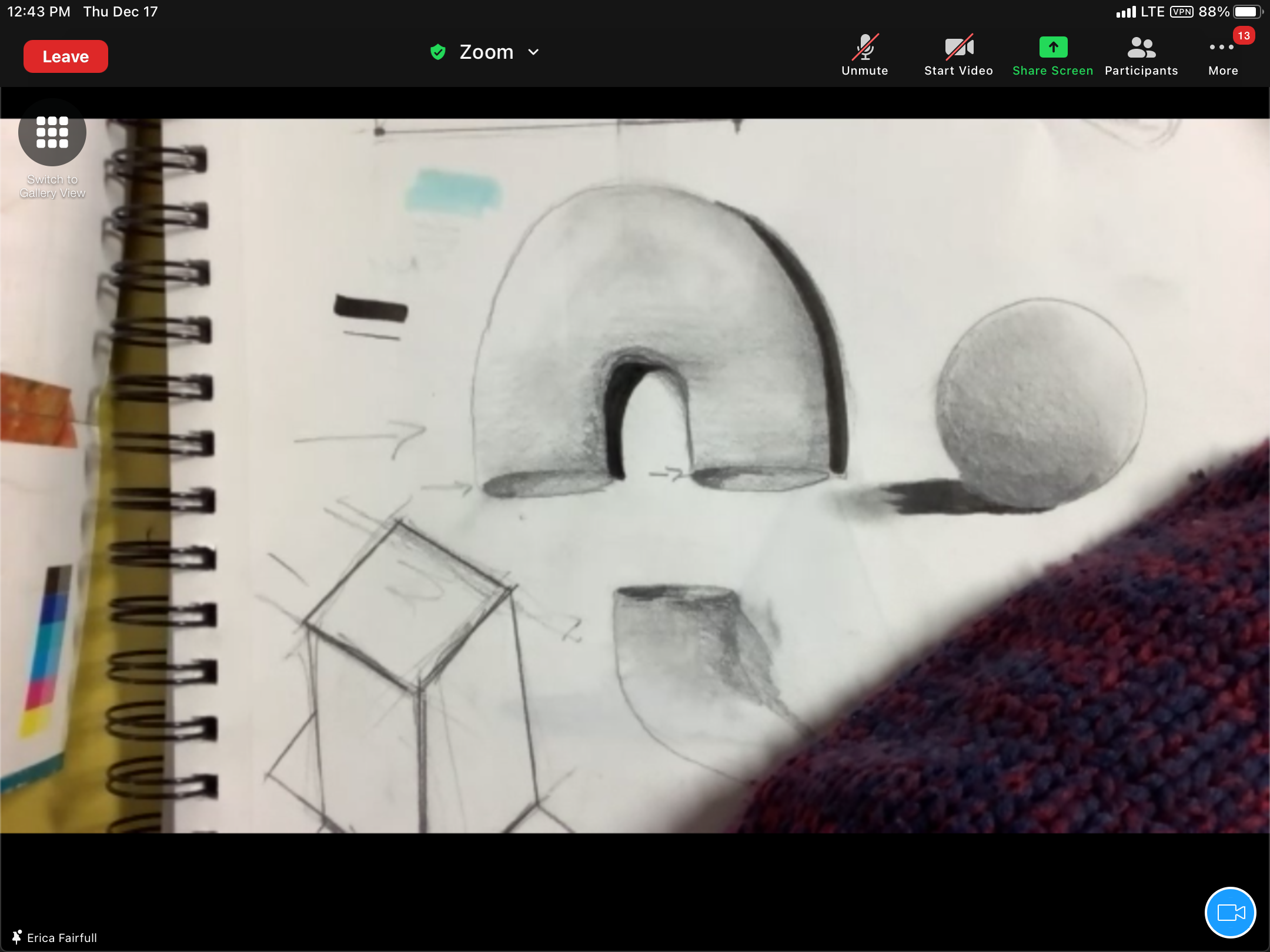Tap the battery indicator in status bar
Image resolution: width=1270 pixels, height=952 pixels.
1246,12
